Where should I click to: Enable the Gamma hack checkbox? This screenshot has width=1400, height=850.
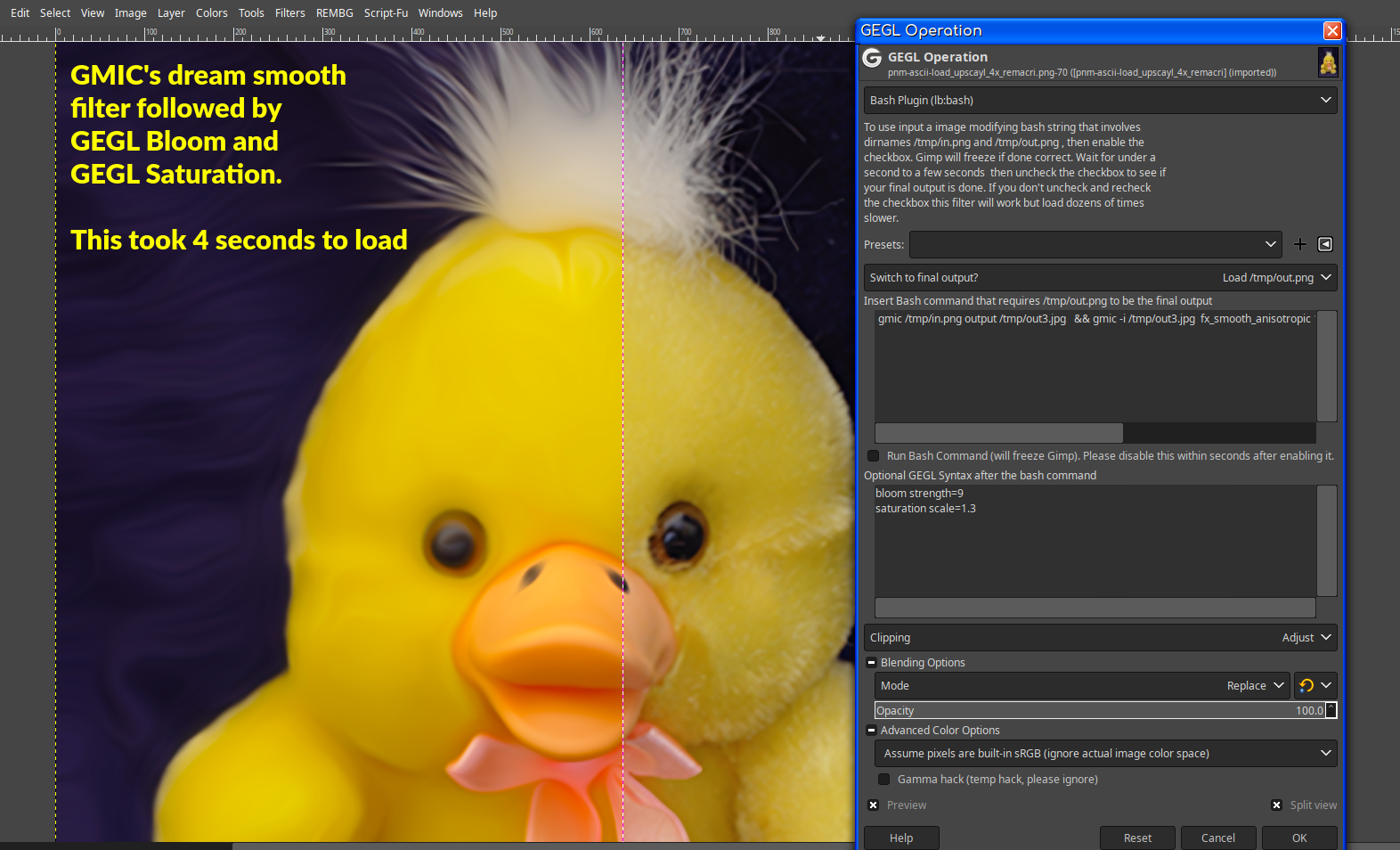(883, 779)
